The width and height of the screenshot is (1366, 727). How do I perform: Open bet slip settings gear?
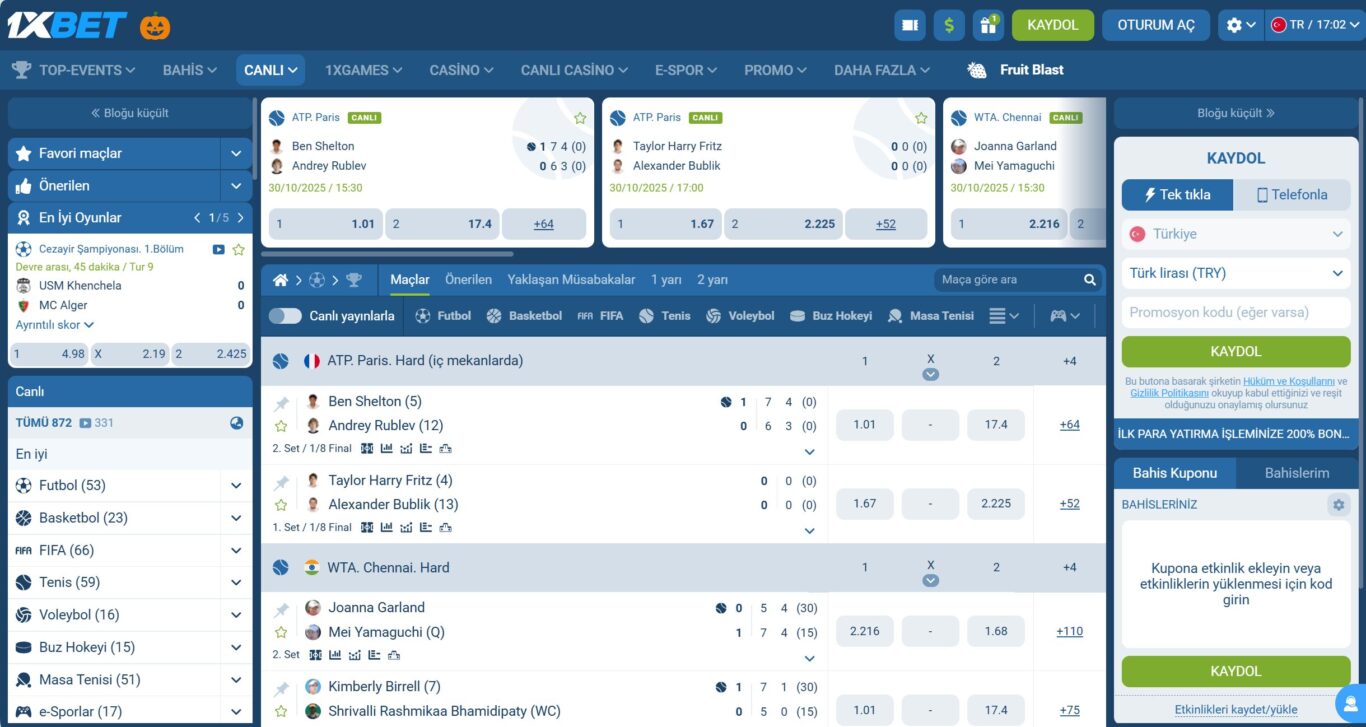[x=1338, y=505]
